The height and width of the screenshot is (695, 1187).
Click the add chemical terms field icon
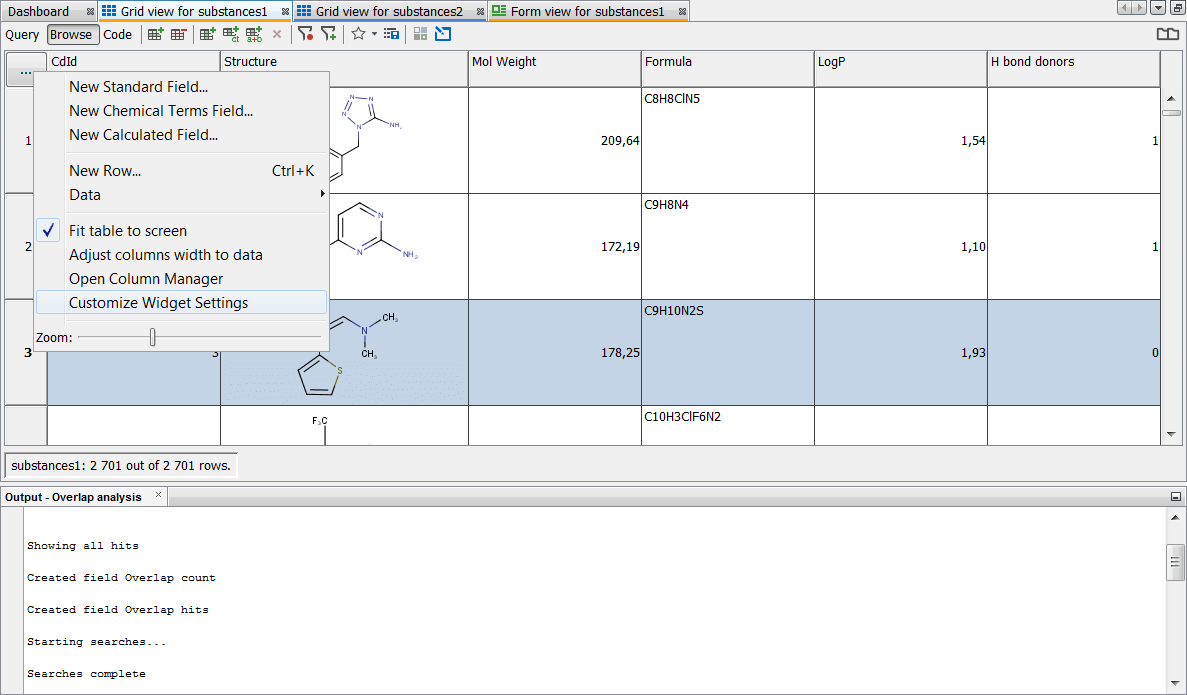[231, 34]
